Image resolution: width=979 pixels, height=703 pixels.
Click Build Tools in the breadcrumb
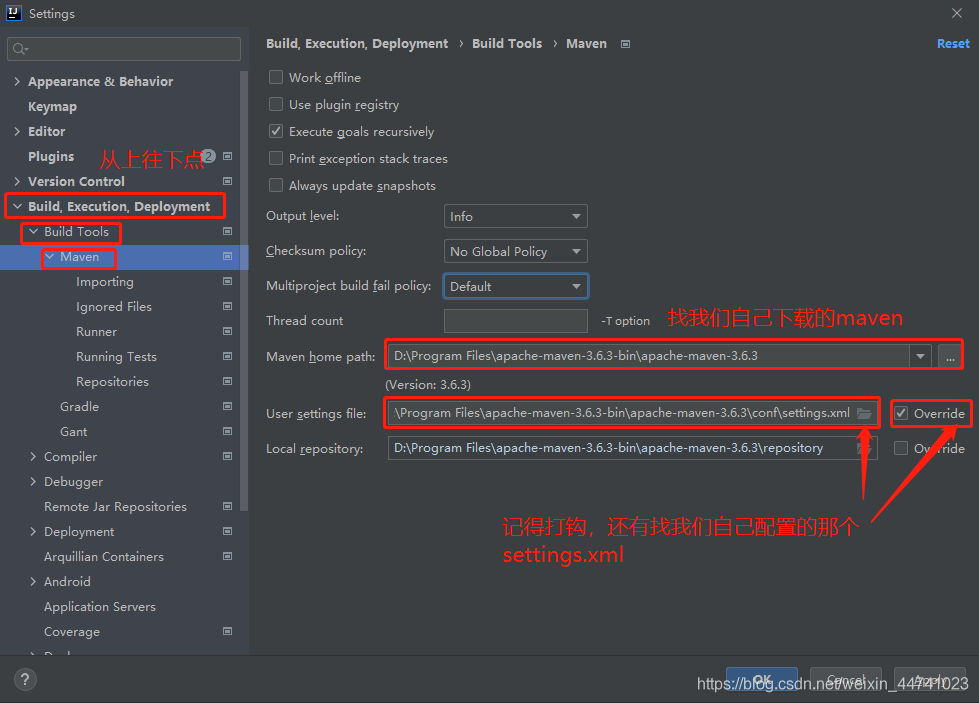click(x=507, y=44)
